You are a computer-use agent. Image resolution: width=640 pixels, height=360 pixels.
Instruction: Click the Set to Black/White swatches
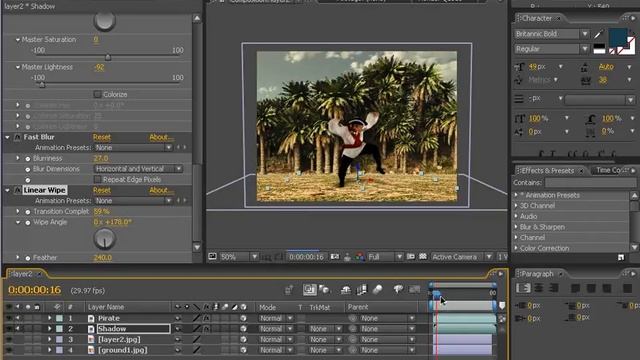tap(599, 49)
